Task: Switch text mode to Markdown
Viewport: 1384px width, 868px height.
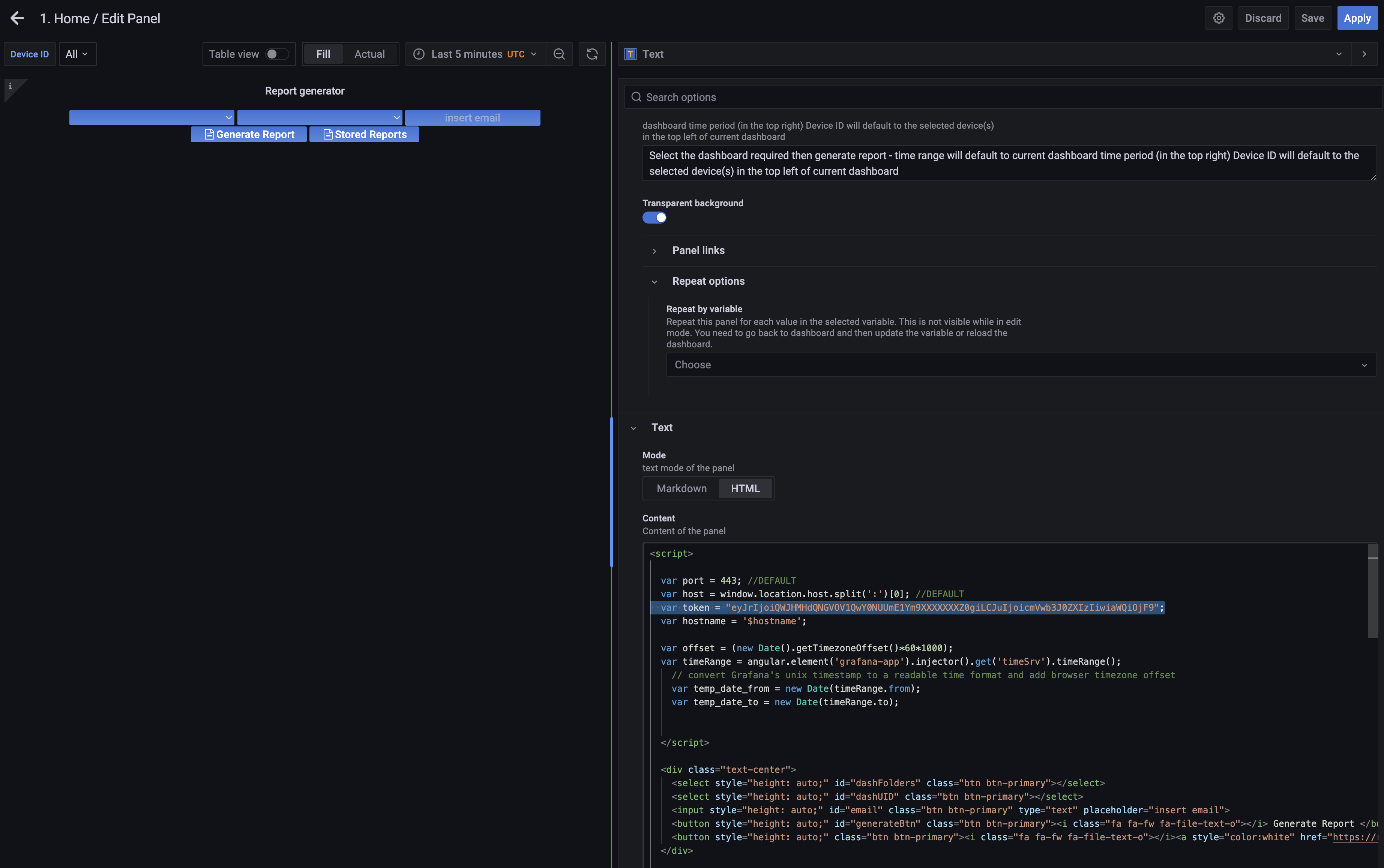Action: click(681, 488)
